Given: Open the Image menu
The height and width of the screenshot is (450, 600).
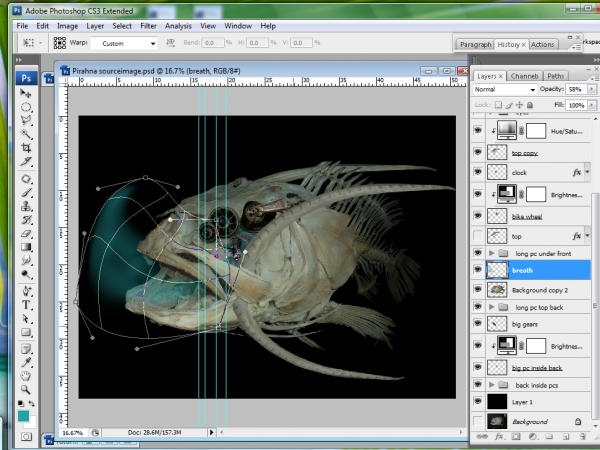Looking at the screenshot, I should (x=68, y=26).
